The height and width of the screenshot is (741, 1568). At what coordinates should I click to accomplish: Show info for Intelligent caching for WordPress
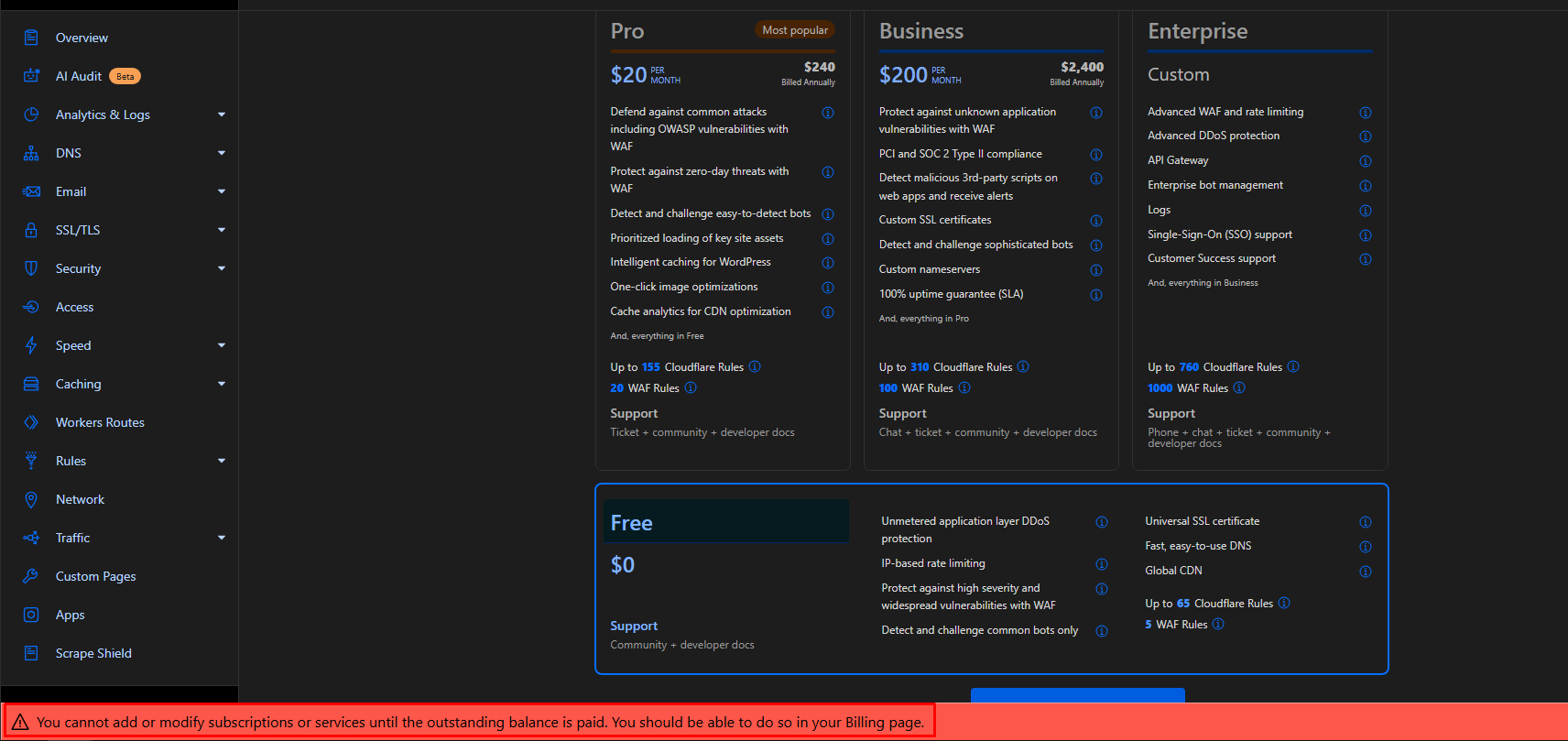[x=828, y=263]
